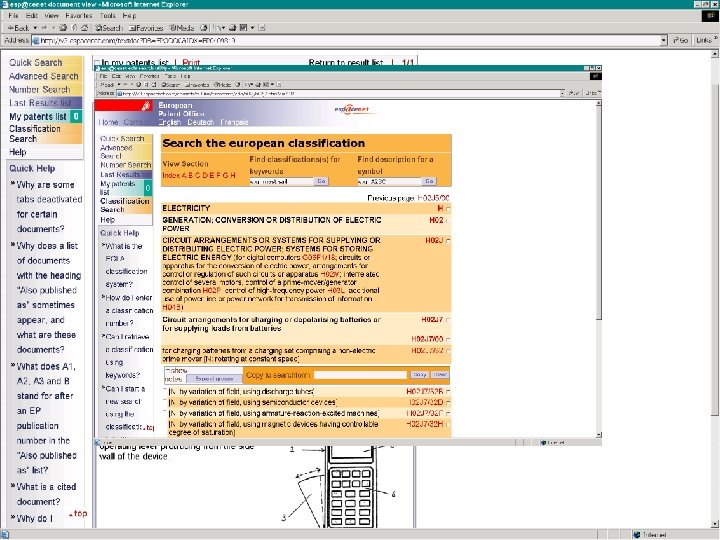Click the Internet zone icon in status bar
The height and width of the screenshot is (540, 720).
point(636,535)
